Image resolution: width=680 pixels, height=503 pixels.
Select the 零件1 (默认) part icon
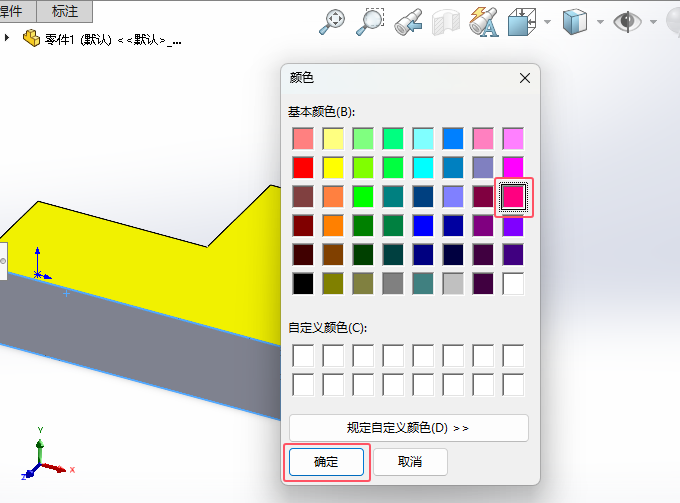coord(31,38)
